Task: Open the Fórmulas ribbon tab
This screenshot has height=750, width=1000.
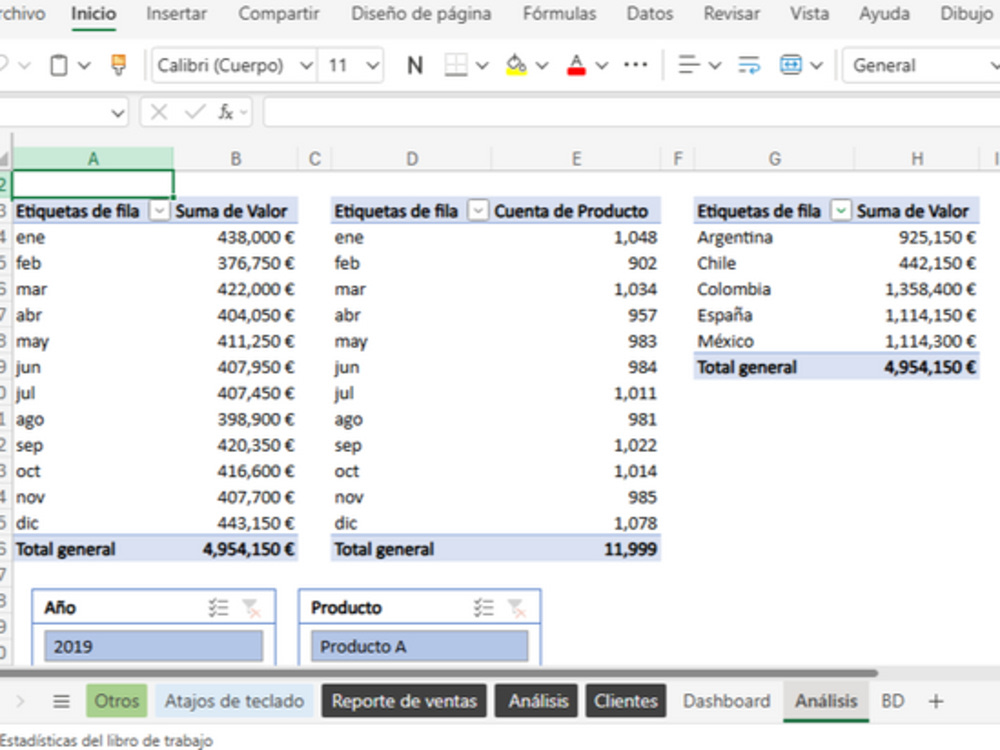Action: 559,13
